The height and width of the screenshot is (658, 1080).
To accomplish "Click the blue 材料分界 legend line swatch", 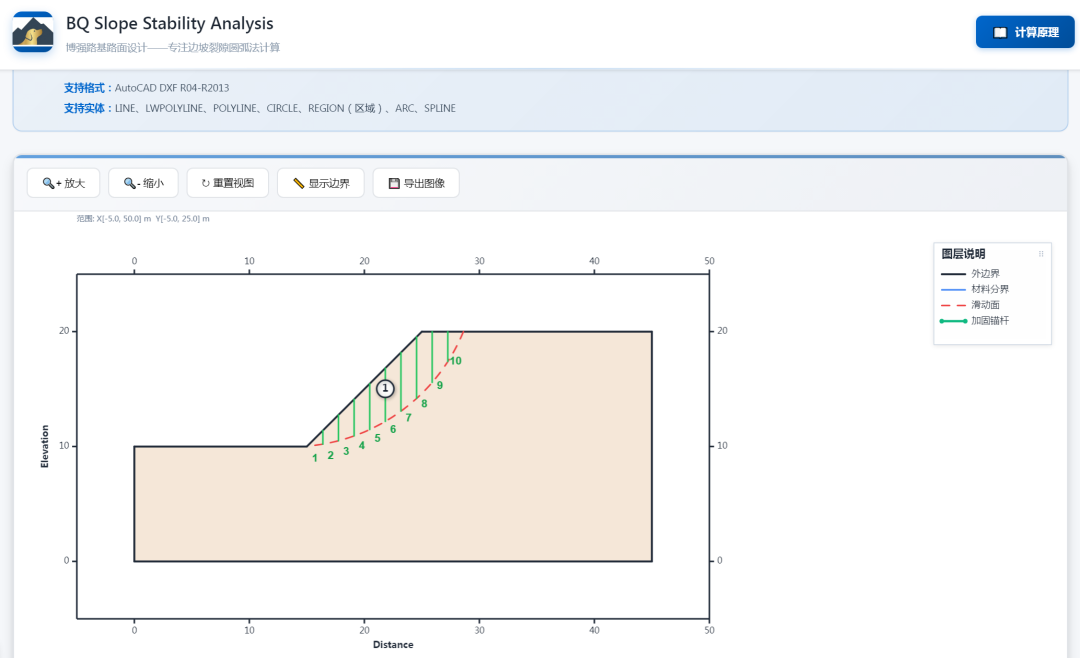I will point(953,289).
